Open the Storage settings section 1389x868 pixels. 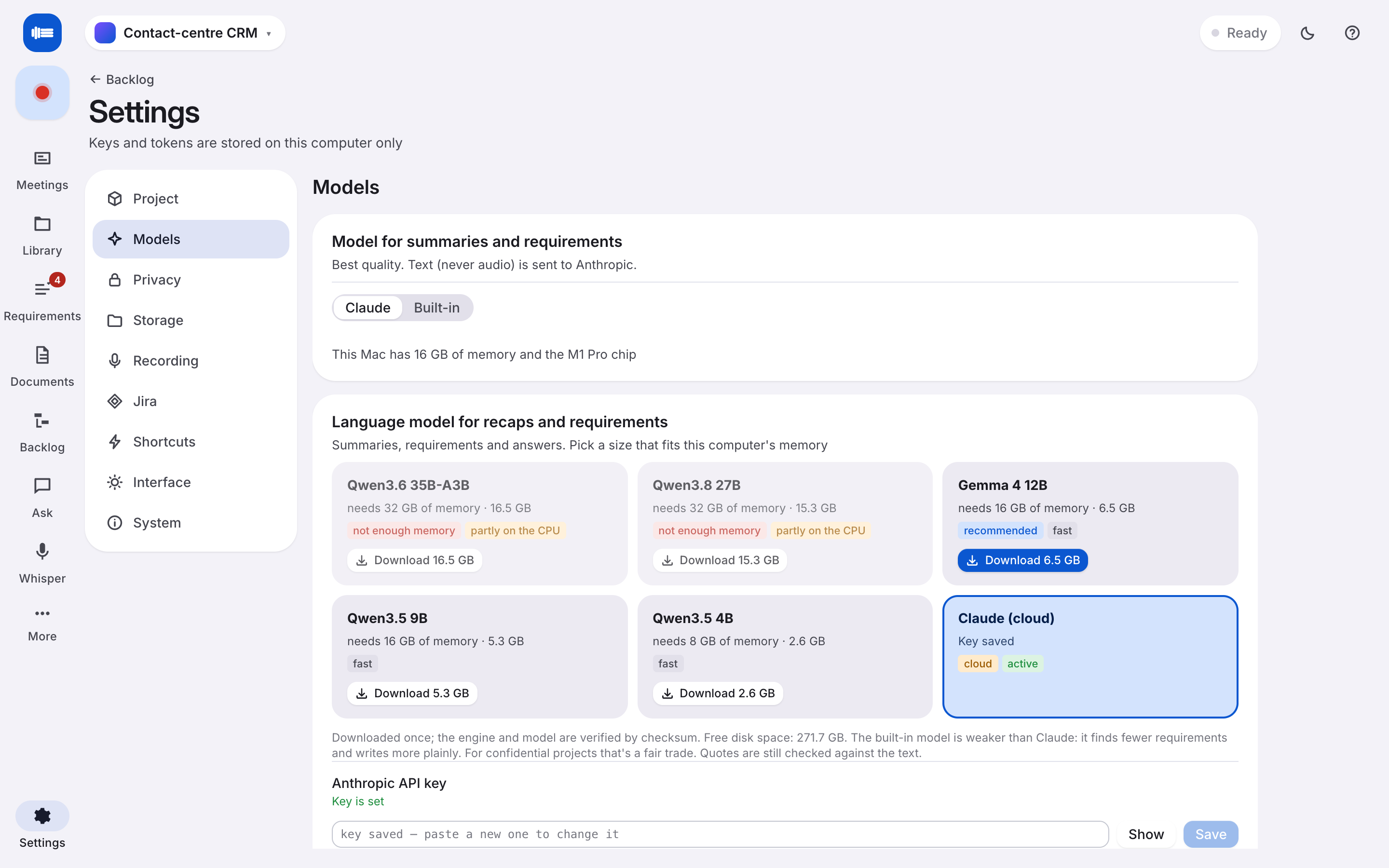(x=191, y=320)
